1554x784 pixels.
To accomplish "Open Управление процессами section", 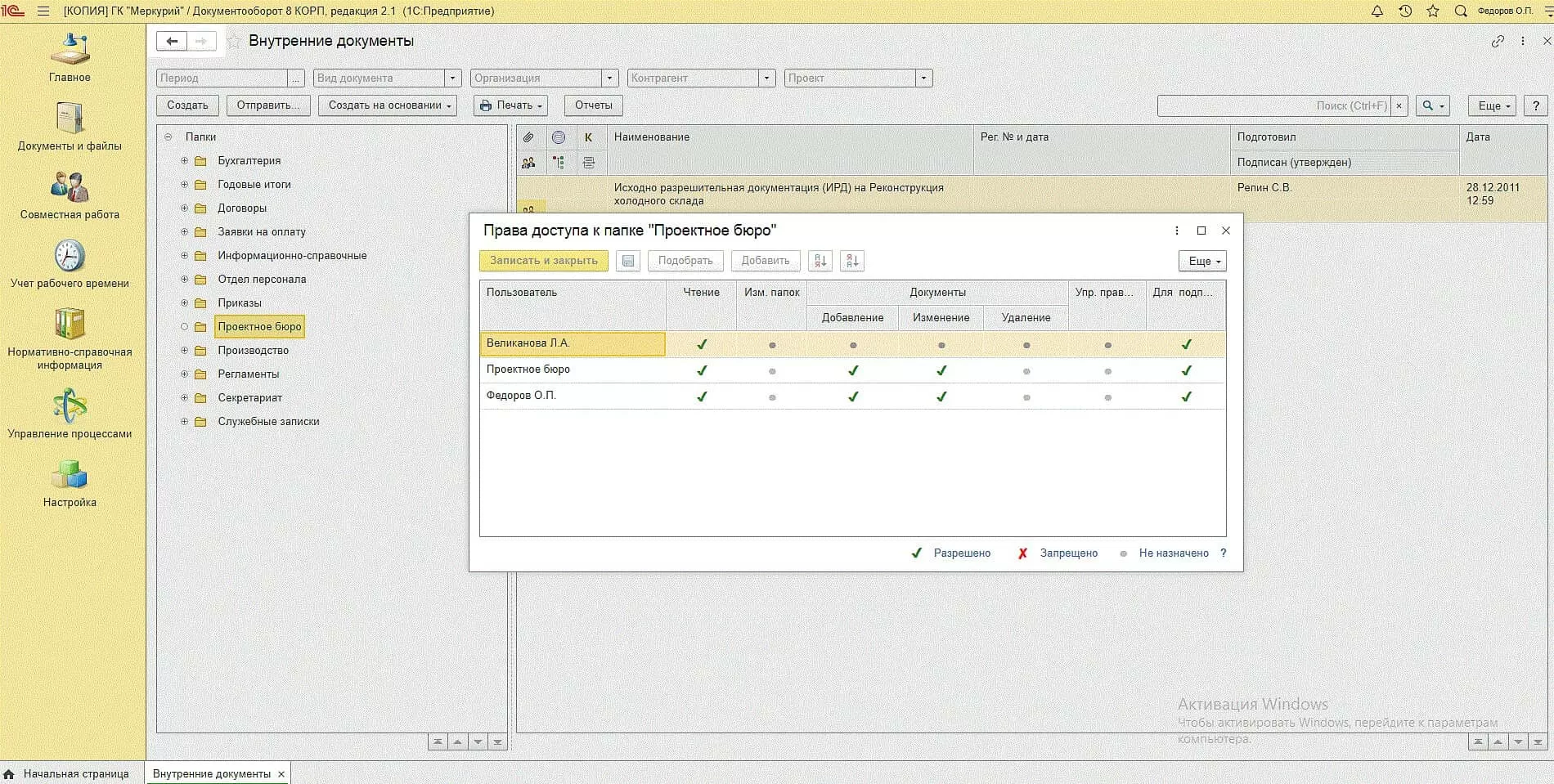I will pos(70,414).
